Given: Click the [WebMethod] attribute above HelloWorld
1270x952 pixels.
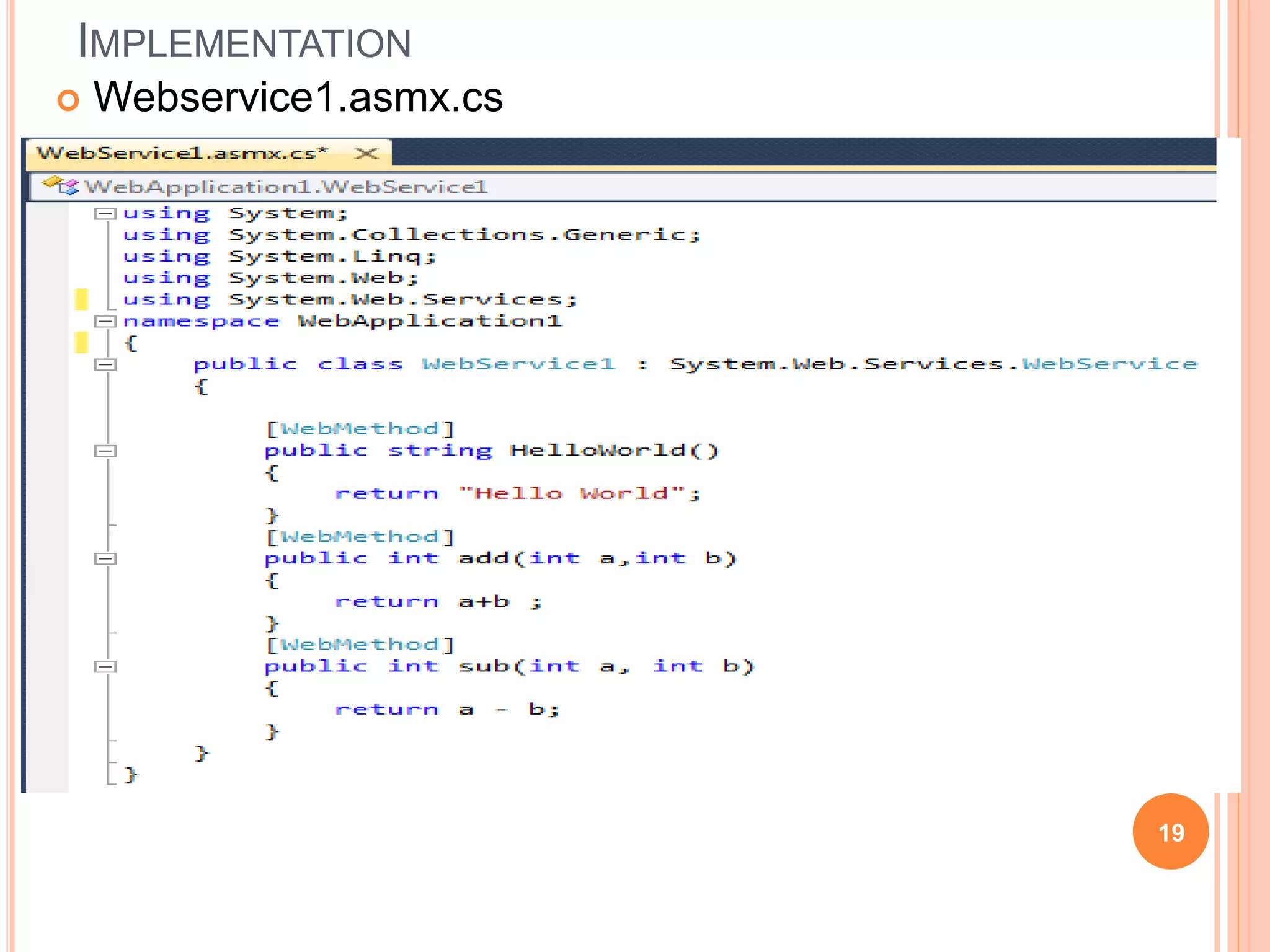Looking at the screenshot, I should pyautogui.click(x=360, y=429).
